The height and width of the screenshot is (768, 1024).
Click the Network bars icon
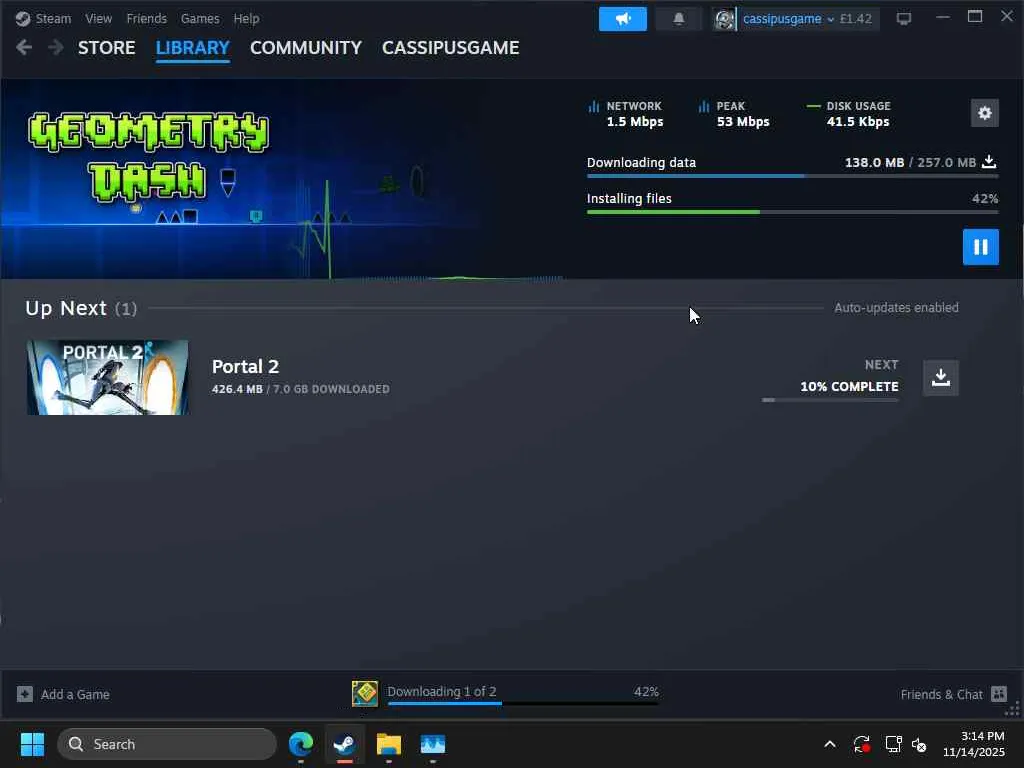click(x=594, y=106)
